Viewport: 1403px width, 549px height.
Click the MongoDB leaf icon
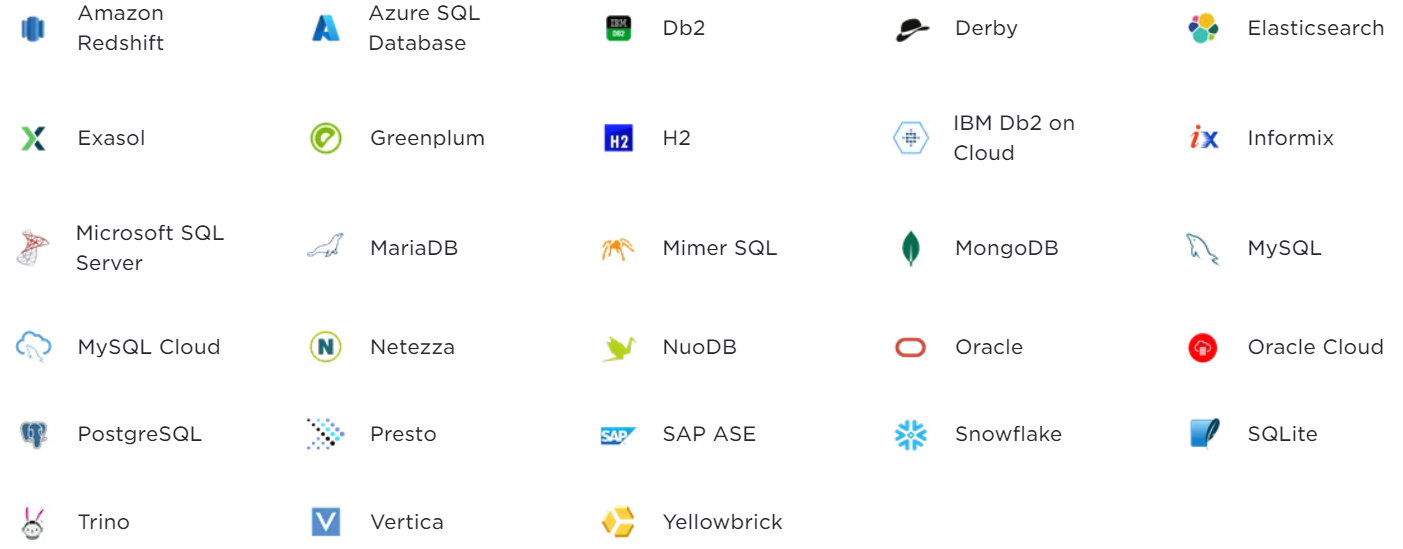pos(910,248)
